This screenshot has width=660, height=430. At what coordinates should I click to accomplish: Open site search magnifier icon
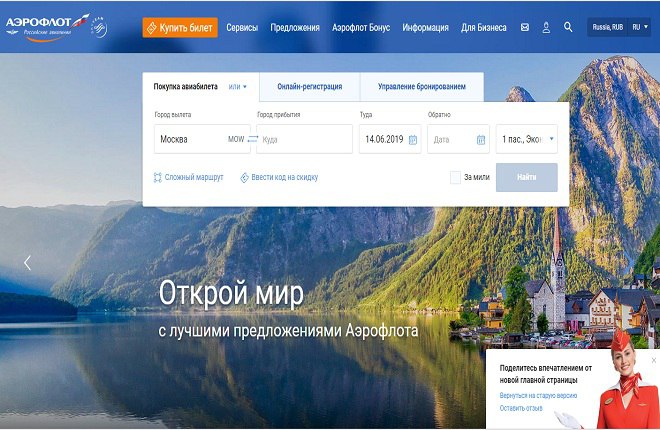[x=568, y=27]
